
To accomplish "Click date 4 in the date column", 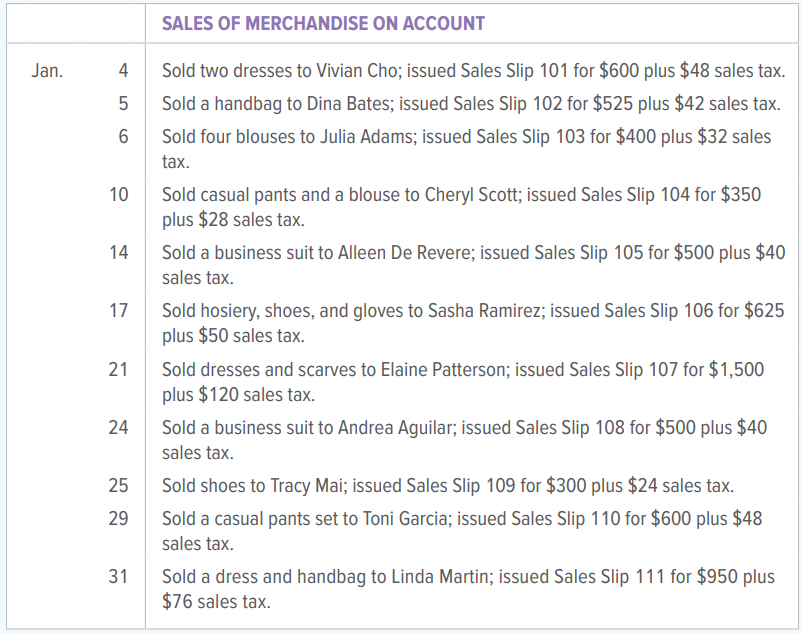I will [124, 71].
